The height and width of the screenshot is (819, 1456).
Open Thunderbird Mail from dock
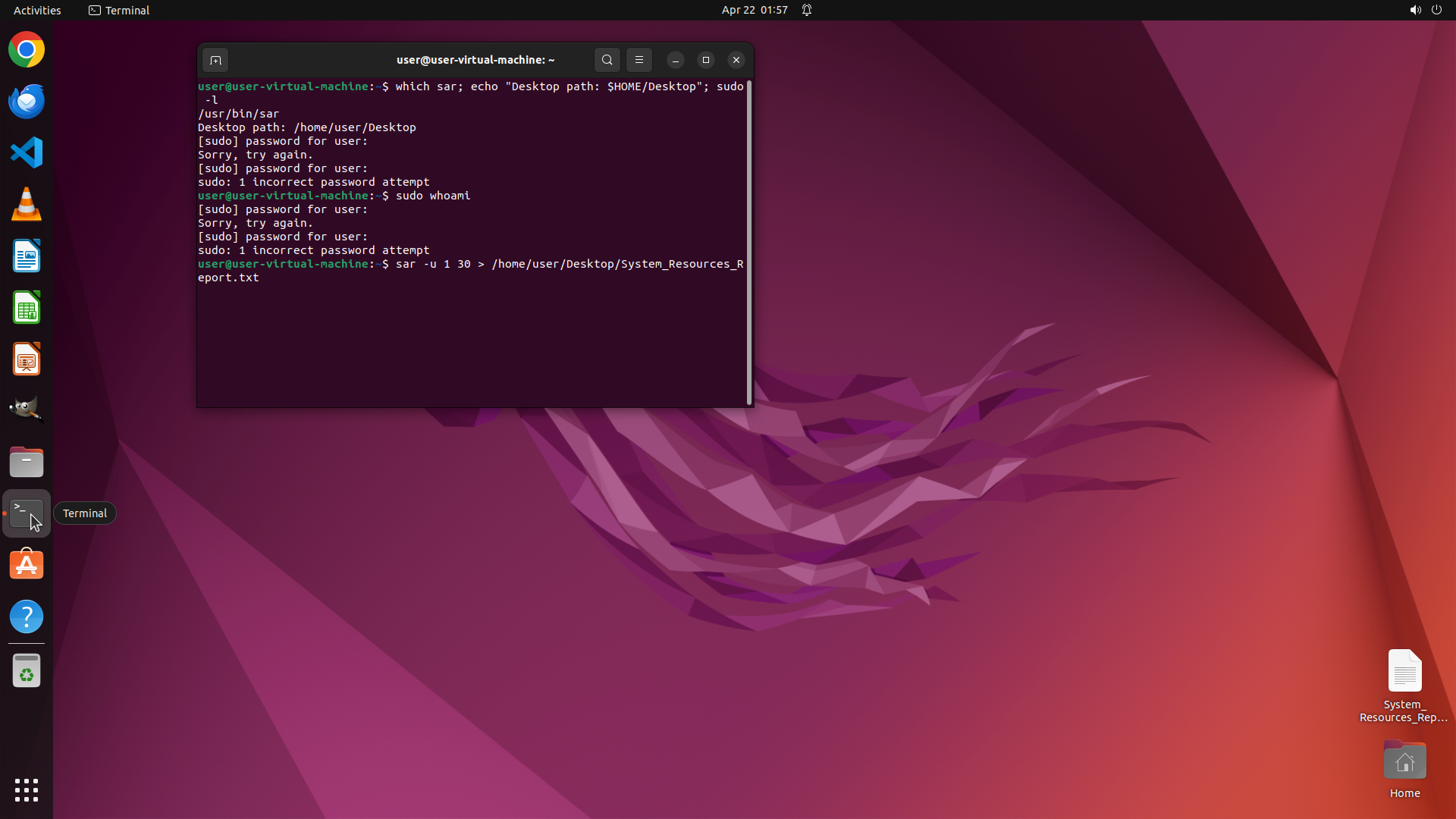click(27, 102)
